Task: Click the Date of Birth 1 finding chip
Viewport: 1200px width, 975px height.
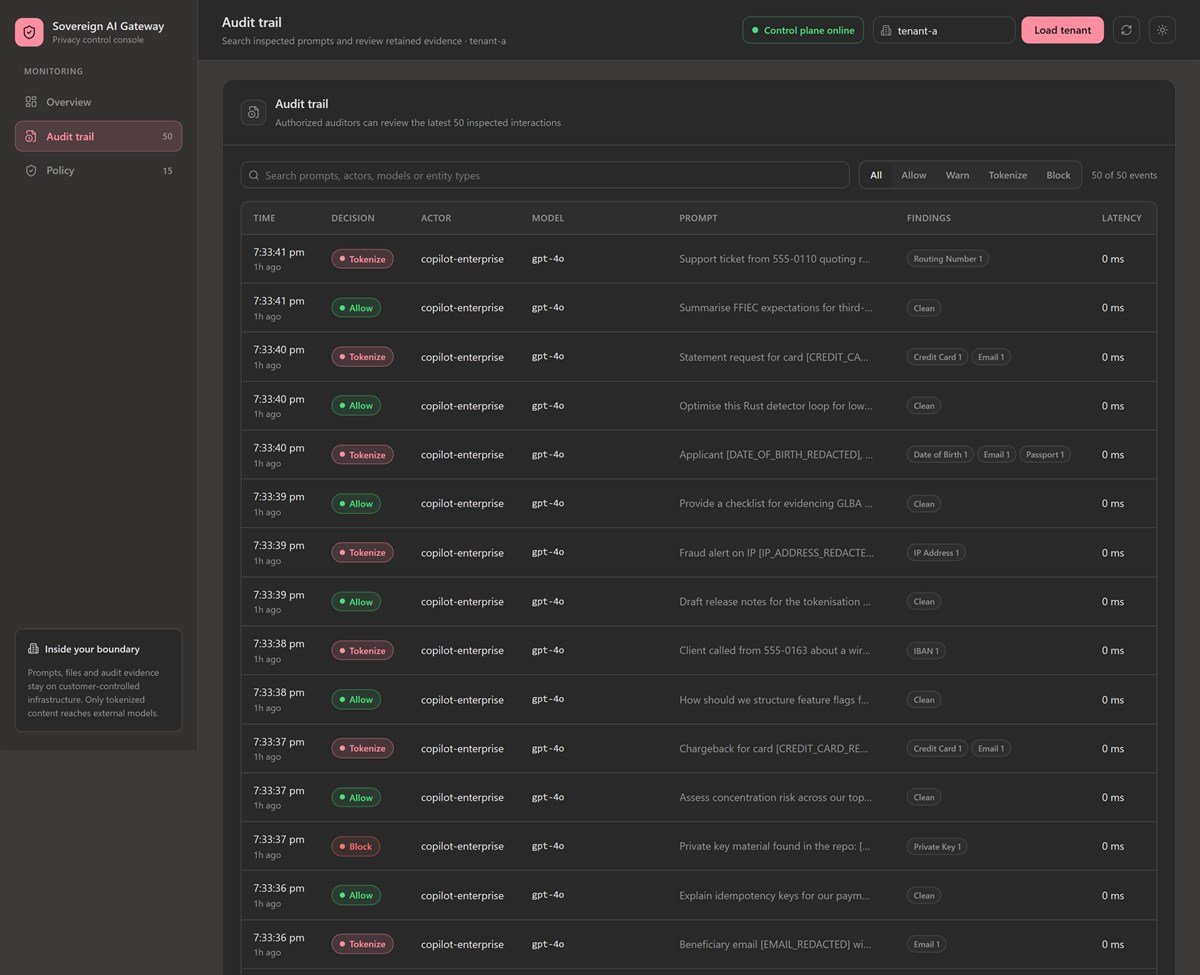Action: tap(940, 454)
